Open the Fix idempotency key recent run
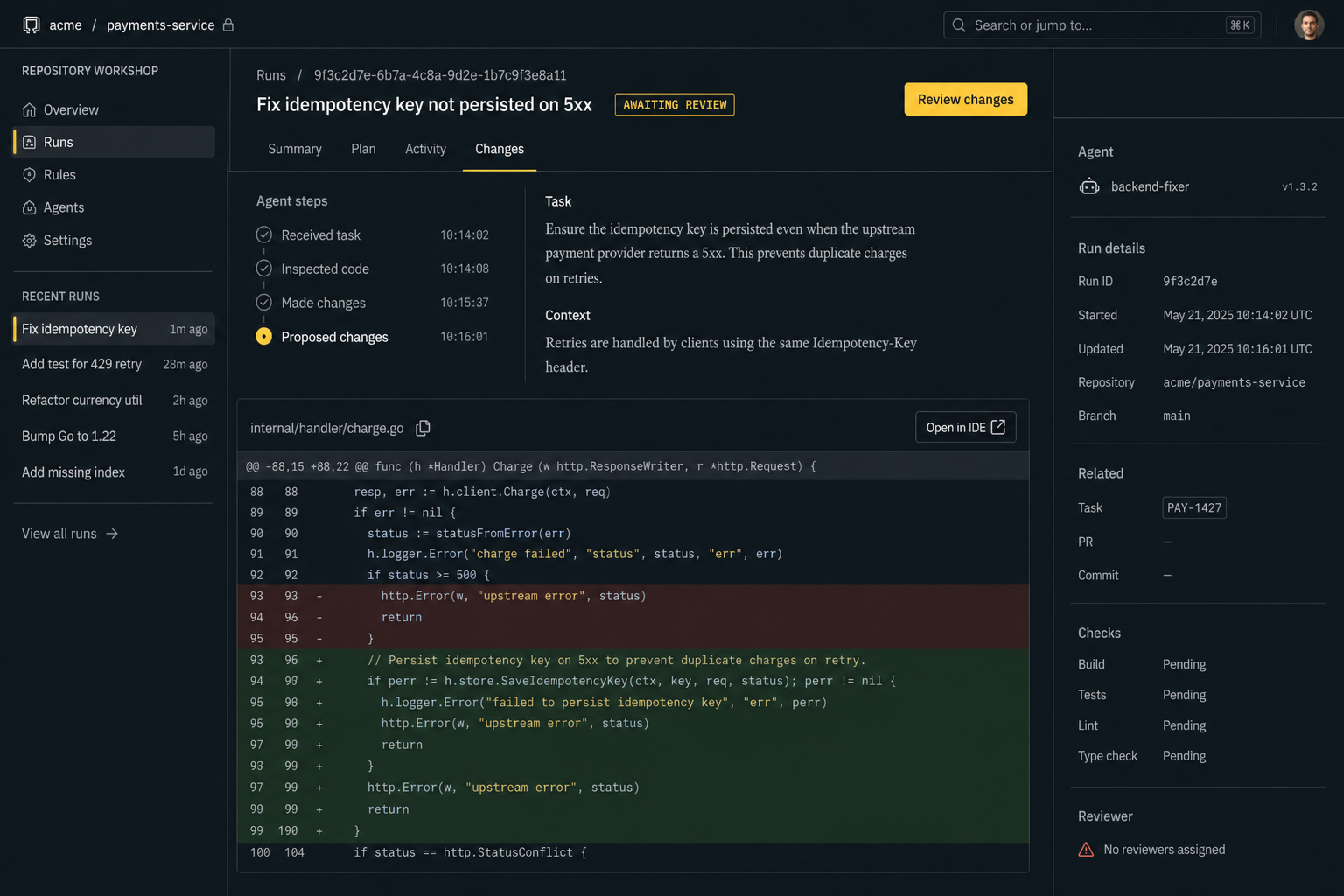Viewport: 1344px width, 896px height. pos(114,329)
